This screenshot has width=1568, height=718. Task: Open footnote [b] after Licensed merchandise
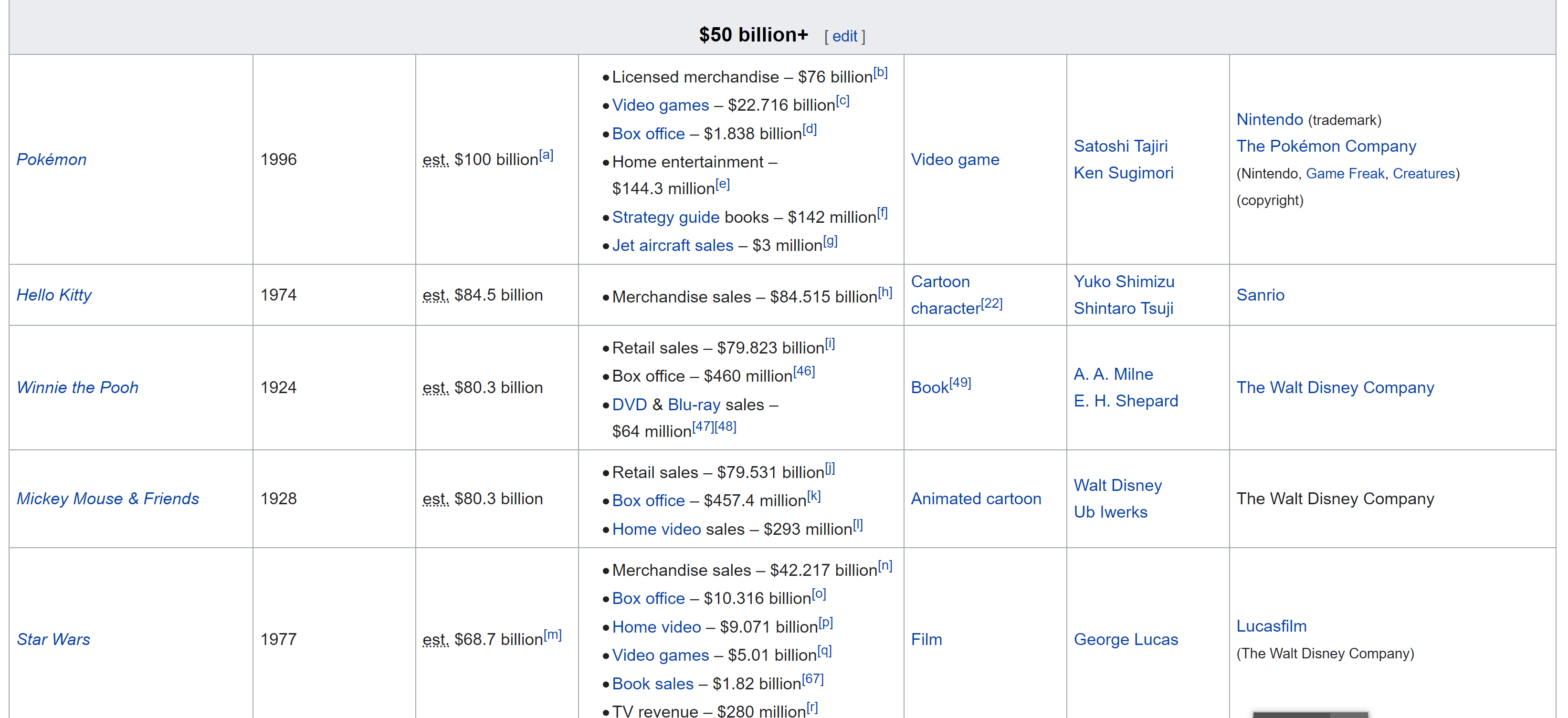880,73
